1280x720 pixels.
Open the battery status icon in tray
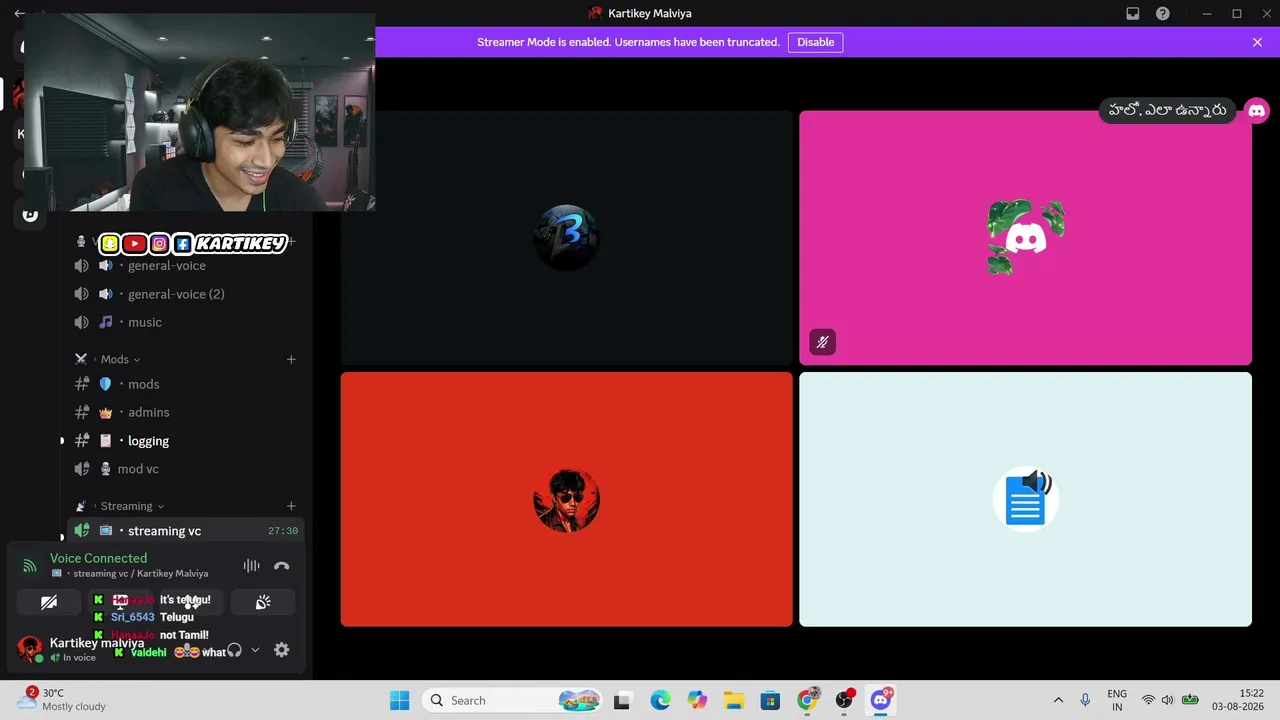click(x=1190, y=700)
